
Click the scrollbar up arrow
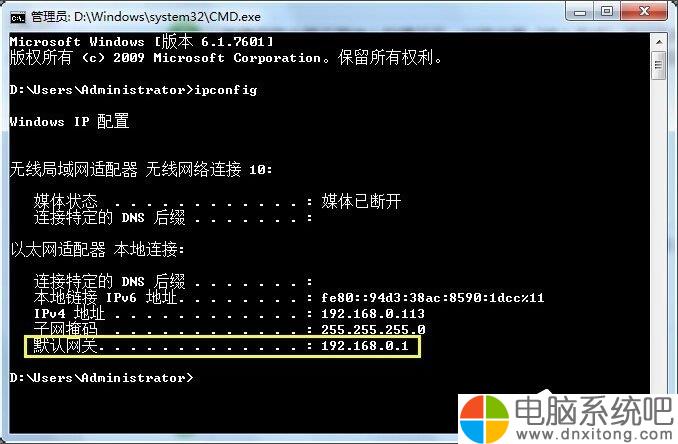point(659,42)
